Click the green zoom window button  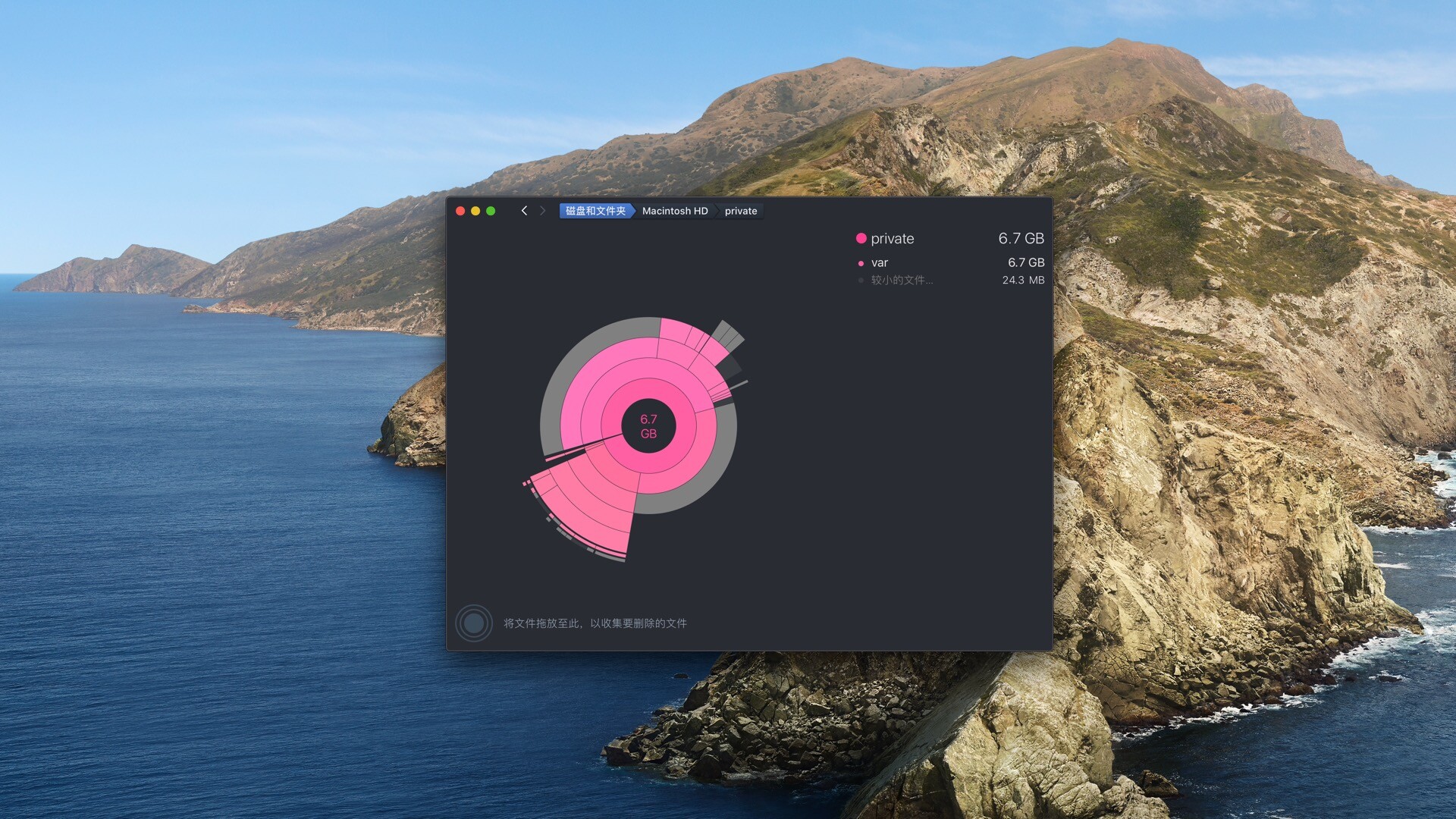click(491, 211)
